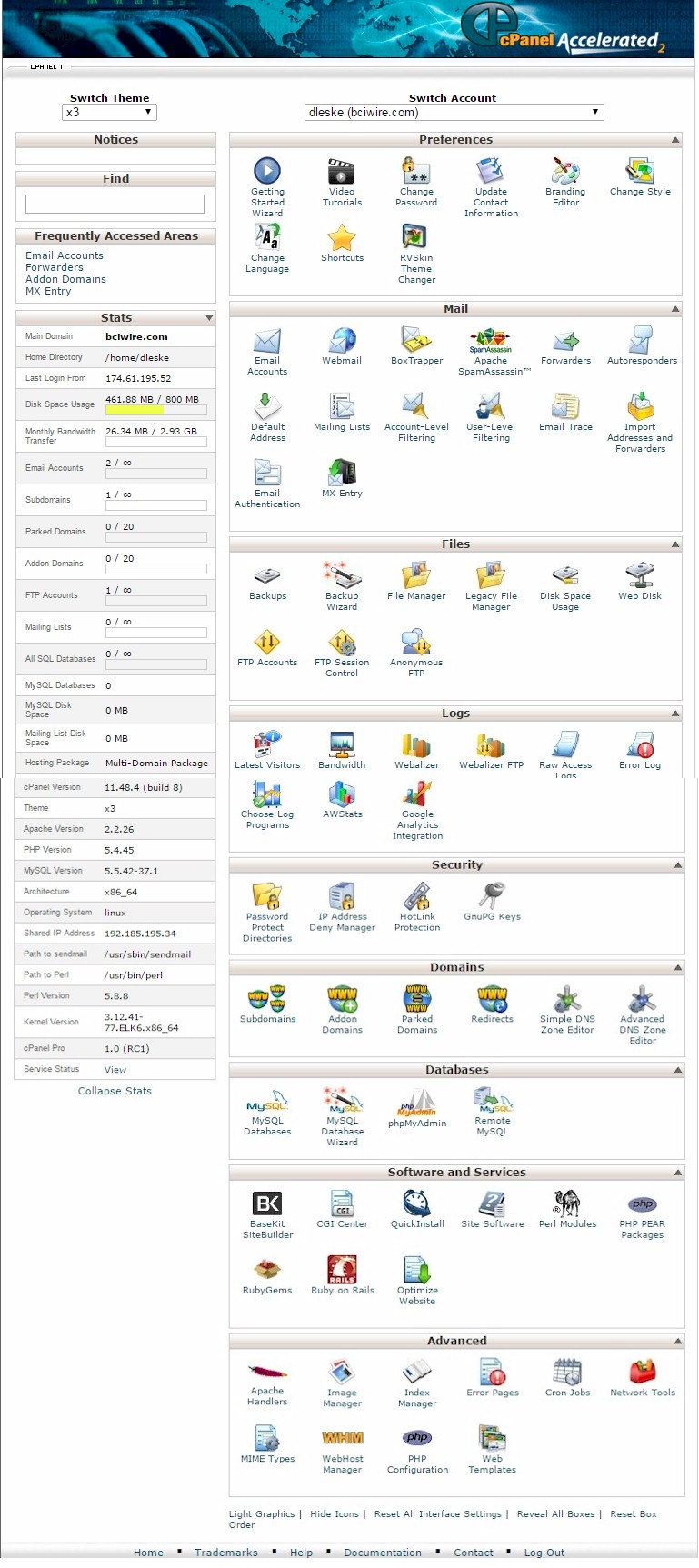Click the Disk Space Usage progress bar
The height and width of the screenshot is (1568, 699).
coord(156,410)
